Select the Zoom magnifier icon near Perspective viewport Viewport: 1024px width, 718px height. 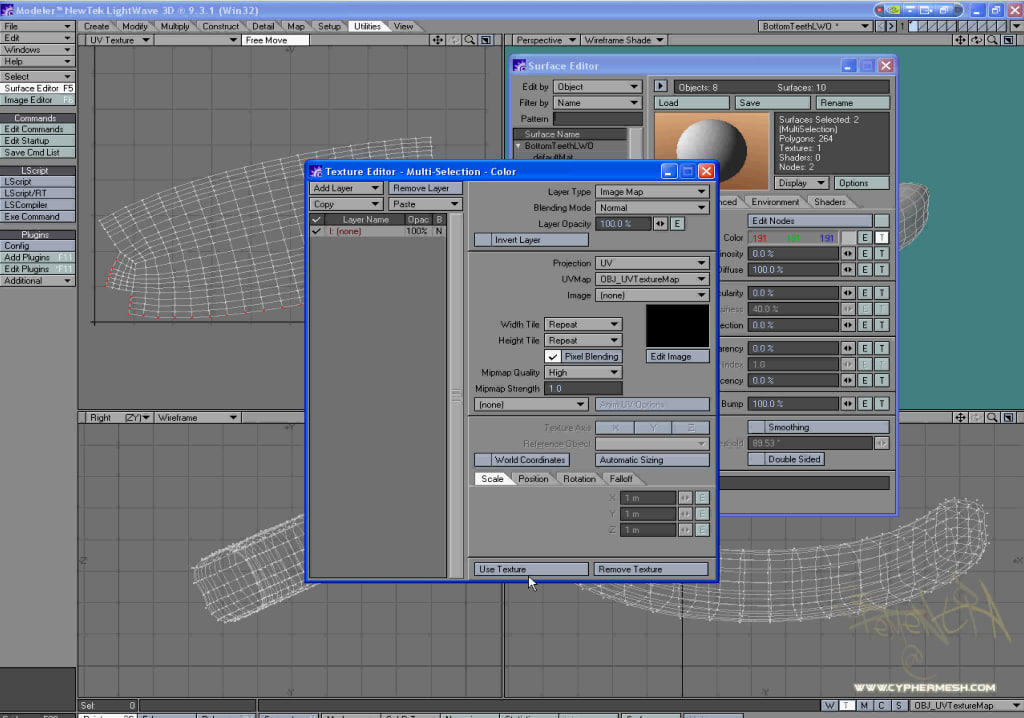[x=992, y=40]
